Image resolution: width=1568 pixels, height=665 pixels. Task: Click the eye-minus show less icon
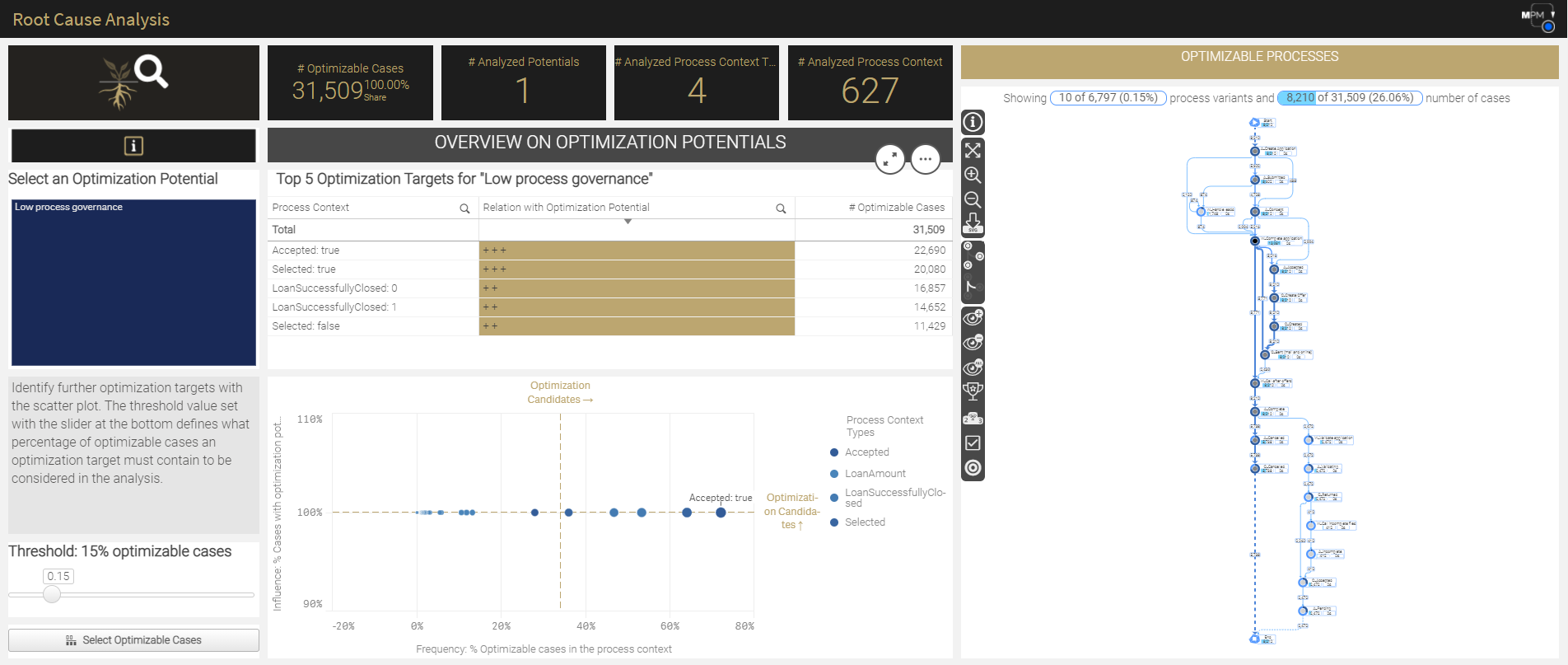(x=973, y=342)
